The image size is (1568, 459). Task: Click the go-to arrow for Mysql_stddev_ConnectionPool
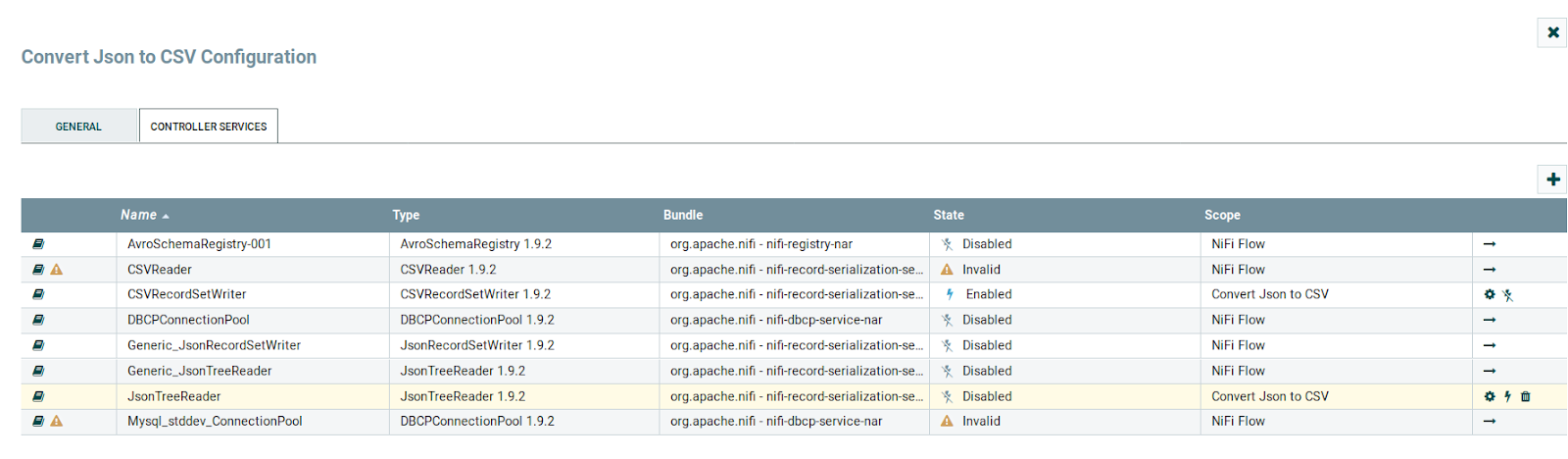pyautogui.click(x=1490, y=422)
